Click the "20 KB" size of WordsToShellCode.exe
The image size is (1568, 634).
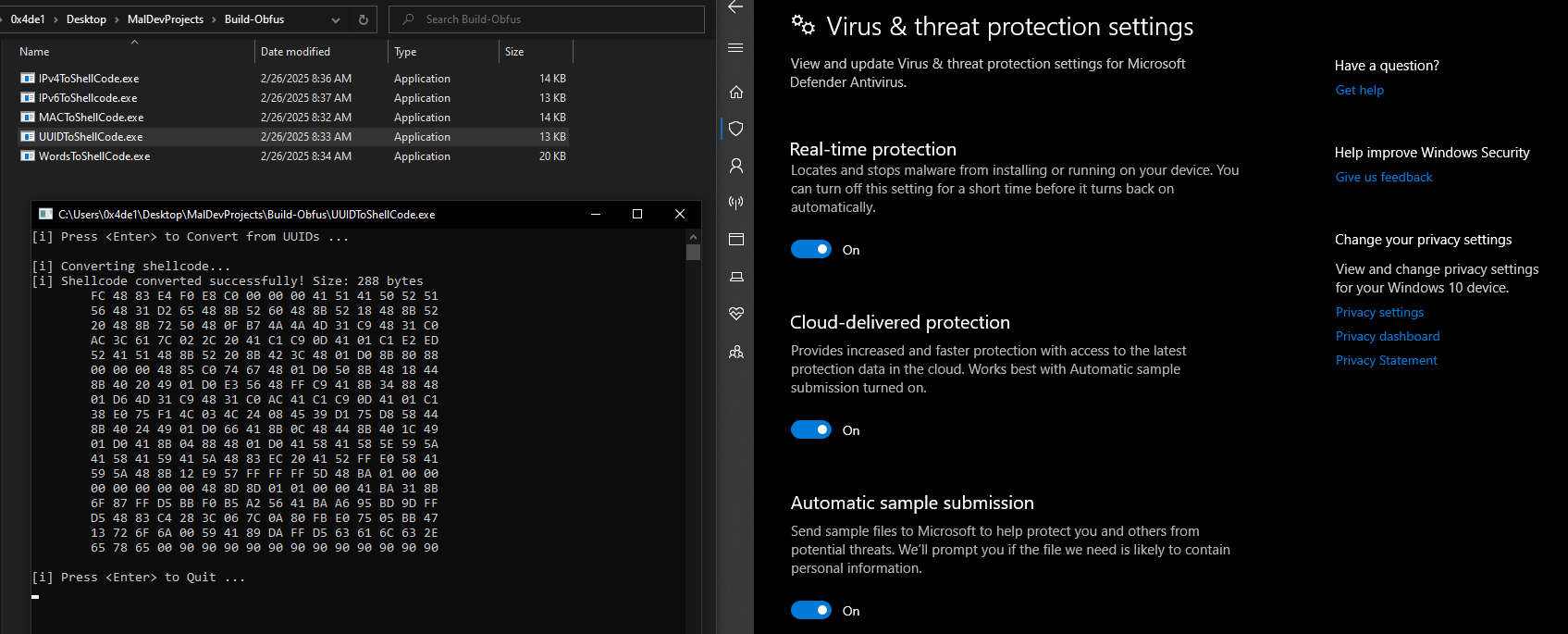(x=552, y=156)
